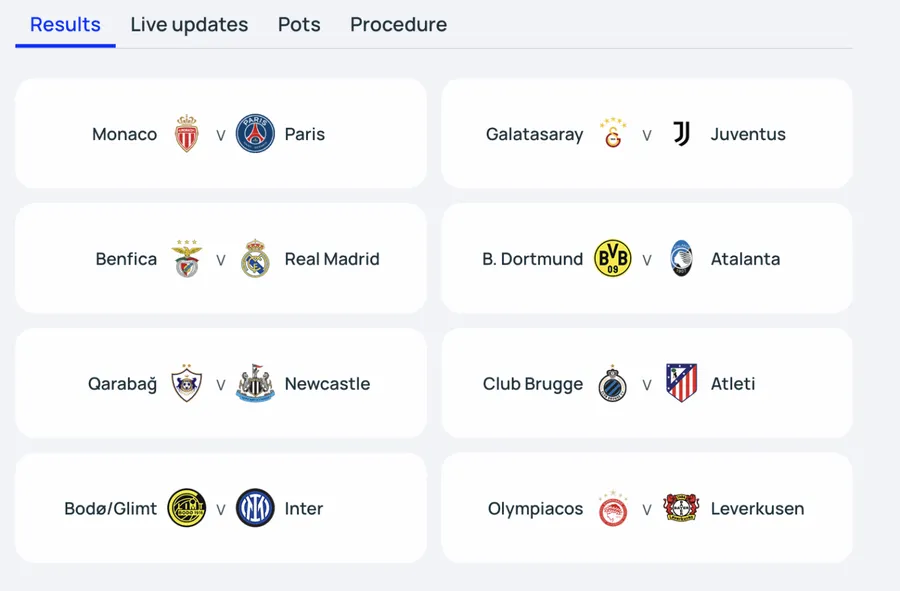The width and height of the screenshot is (900, 591).
Task: Click the Benfica club crest
Action: pos(187,259)
